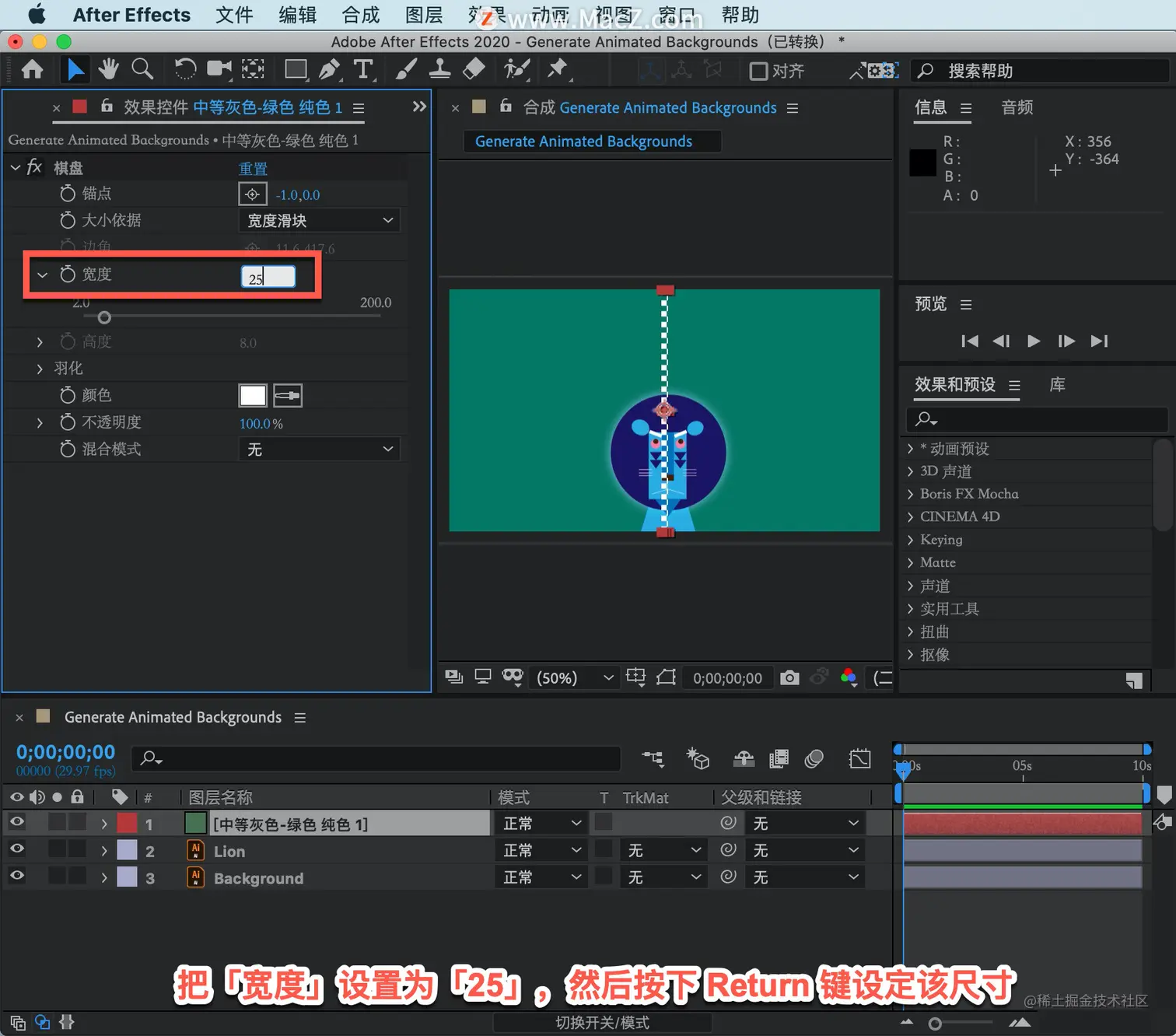1176x1036 pixels.
Task: Expand the Background layer properties
Action: tap(104, 878)
